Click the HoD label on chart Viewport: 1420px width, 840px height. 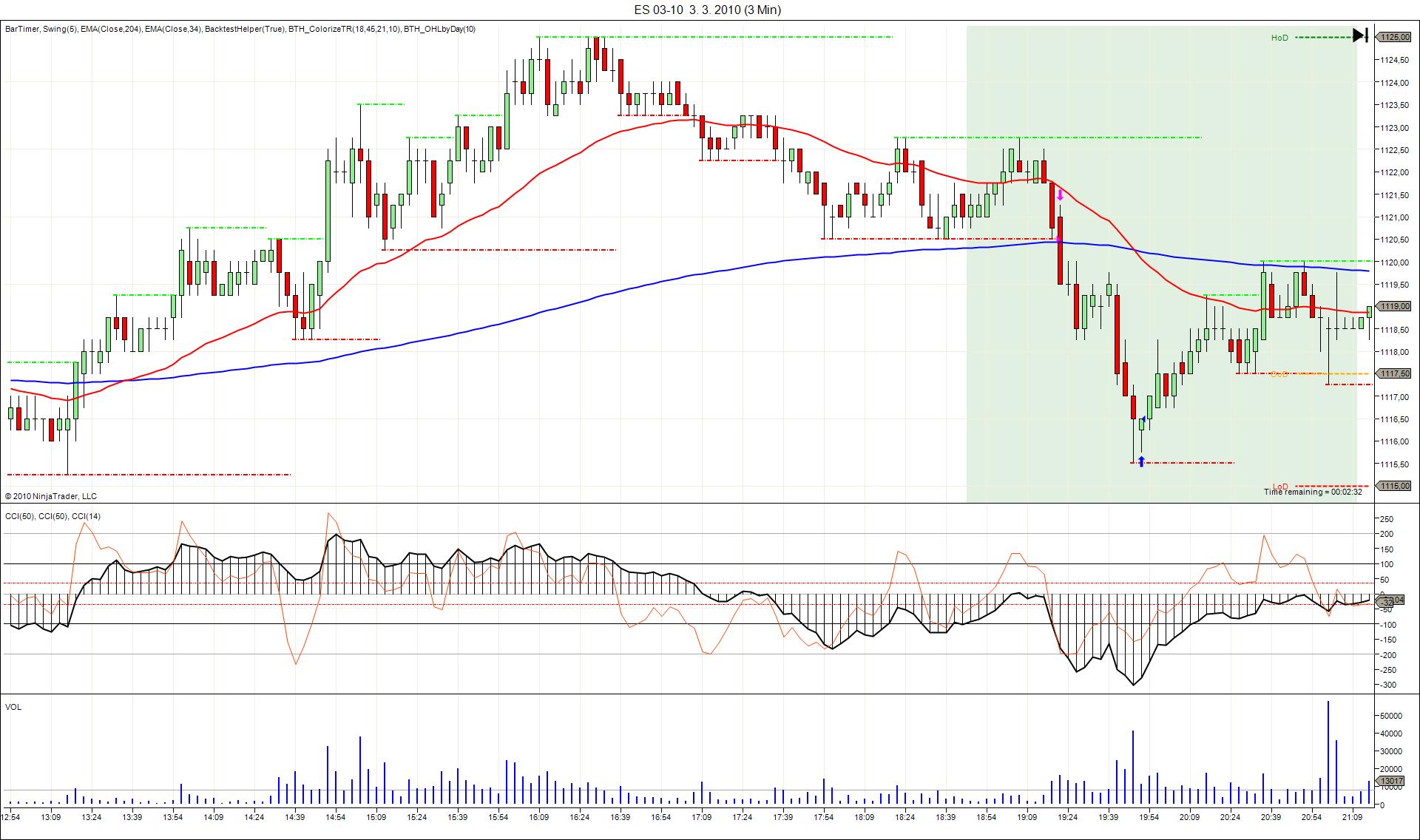[x=1279, y=38]
